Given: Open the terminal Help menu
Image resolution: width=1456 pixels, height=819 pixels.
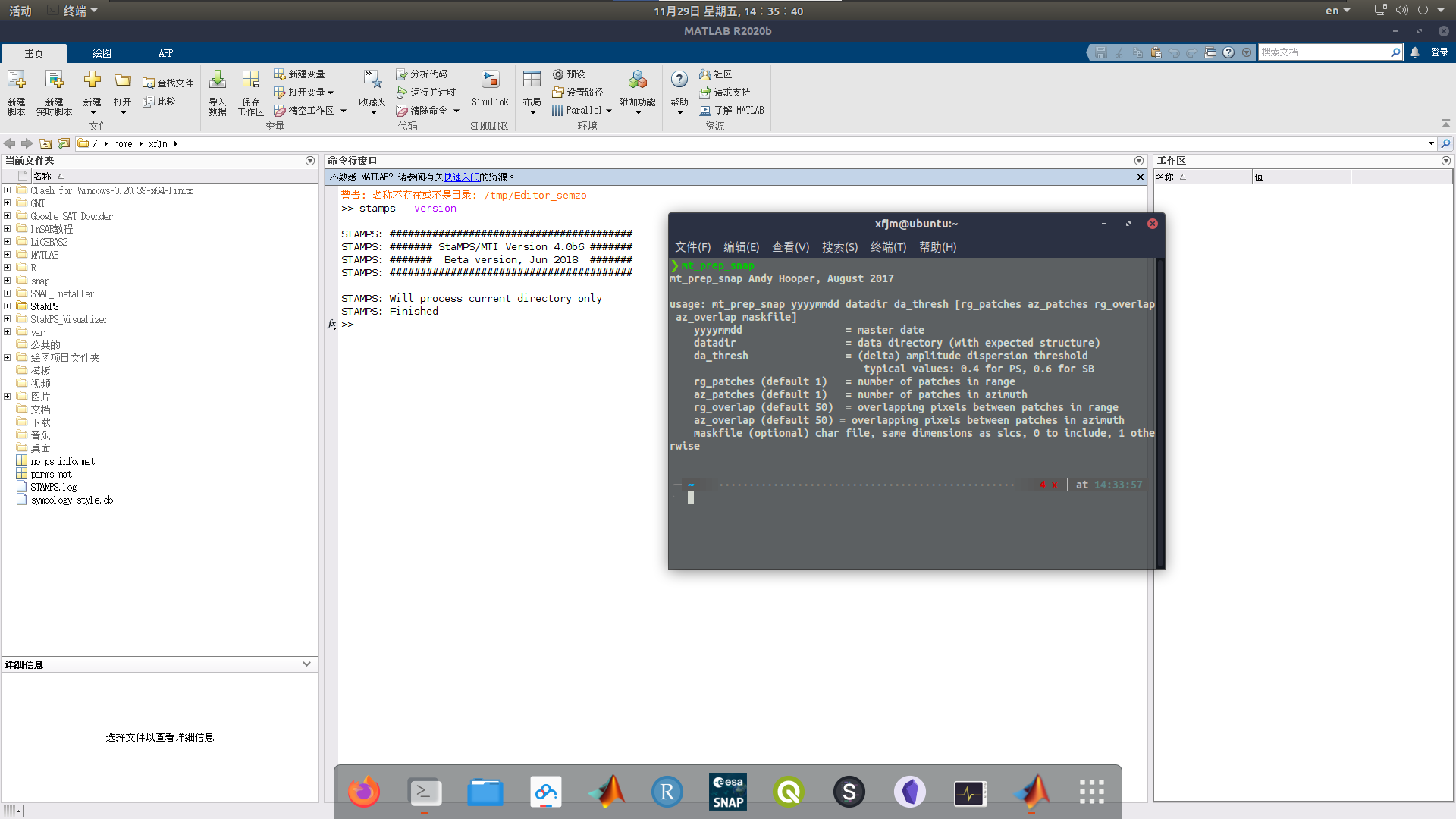Looking at the screenshot, I should 937,247.
